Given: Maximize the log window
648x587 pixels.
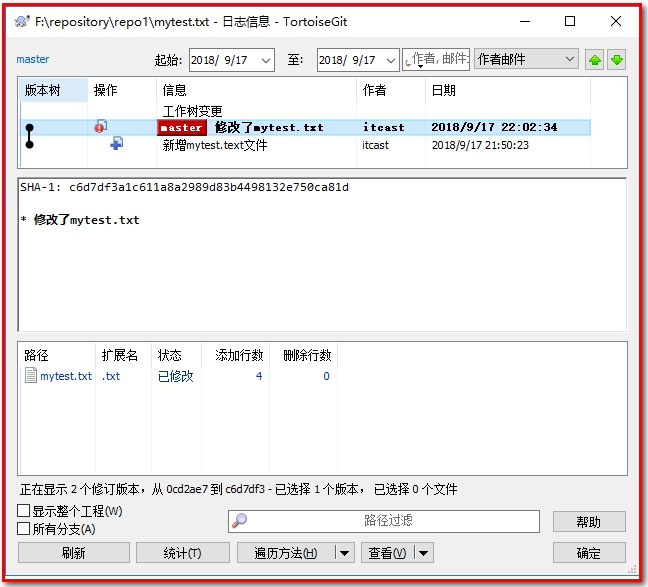Looking at the screenshot, I should (x=570, y=21).
